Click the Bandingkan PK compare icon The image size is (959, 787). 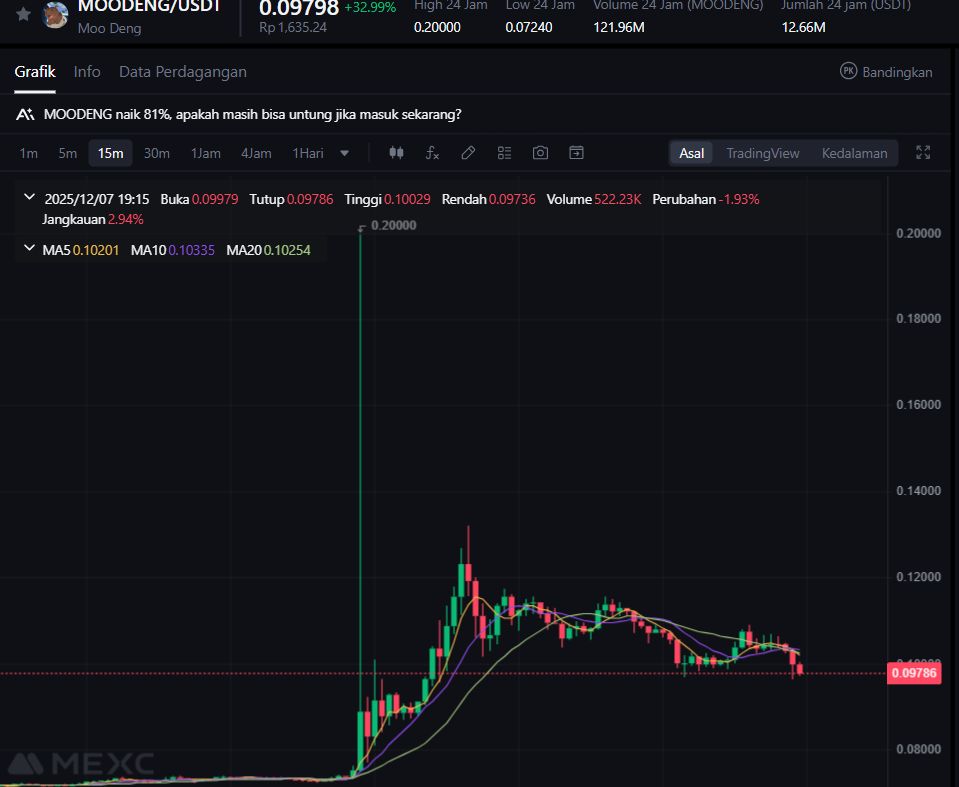849,72
